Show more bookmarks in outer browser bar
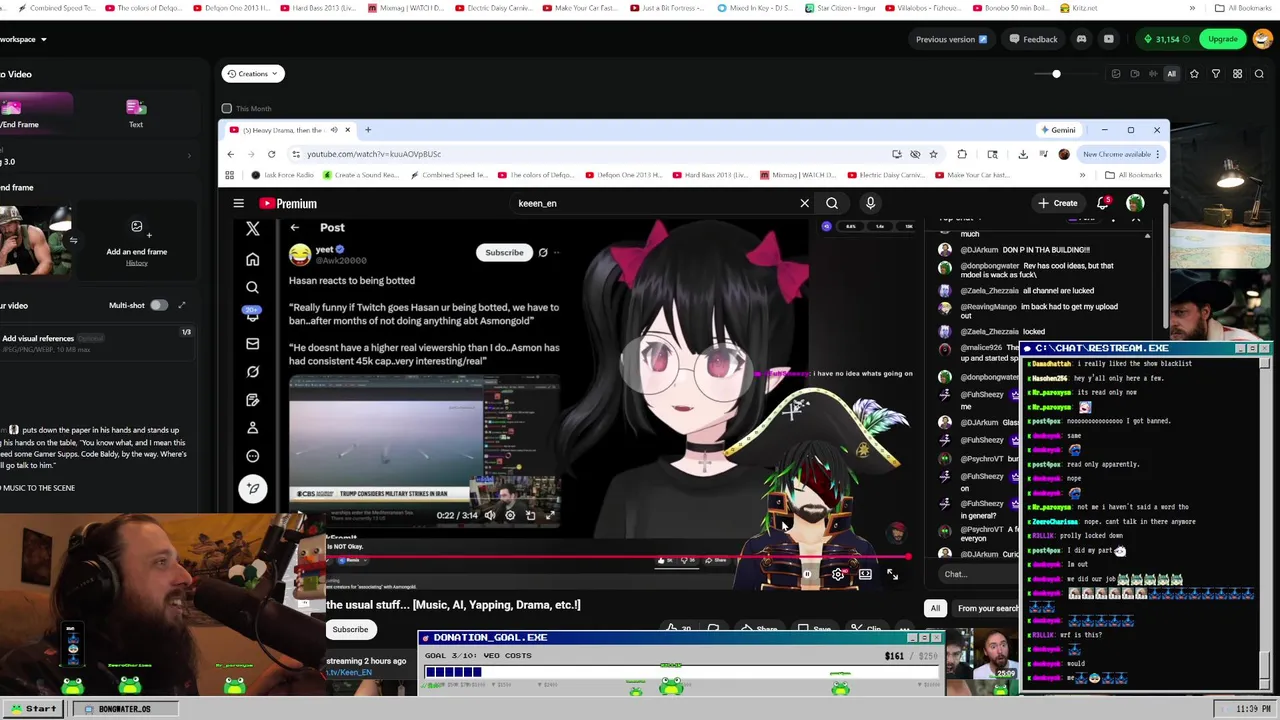 pyautogui.click(x=1192, y=8)
